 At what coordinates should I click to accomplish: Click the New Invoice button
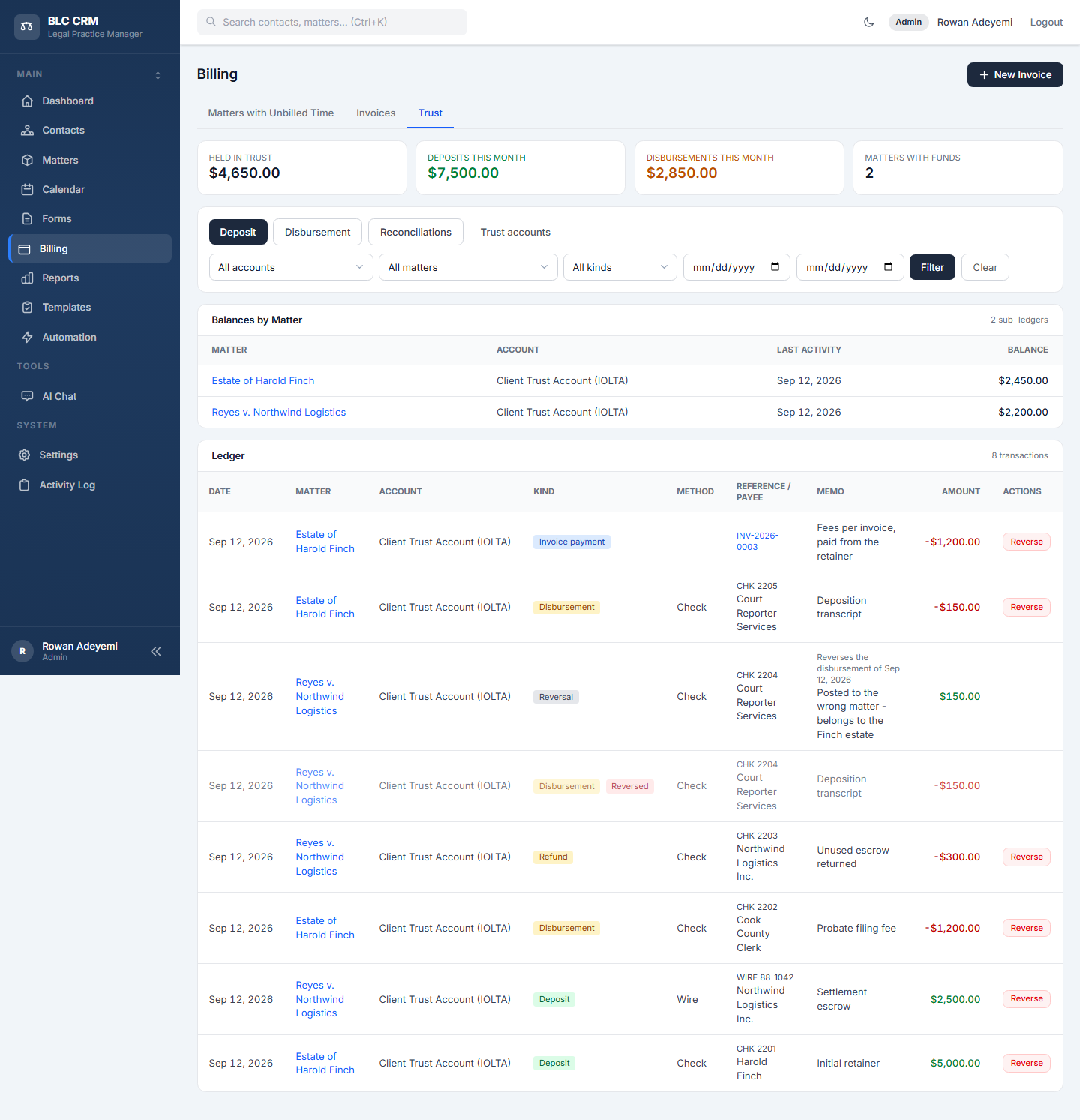(x=1015, y=75)
